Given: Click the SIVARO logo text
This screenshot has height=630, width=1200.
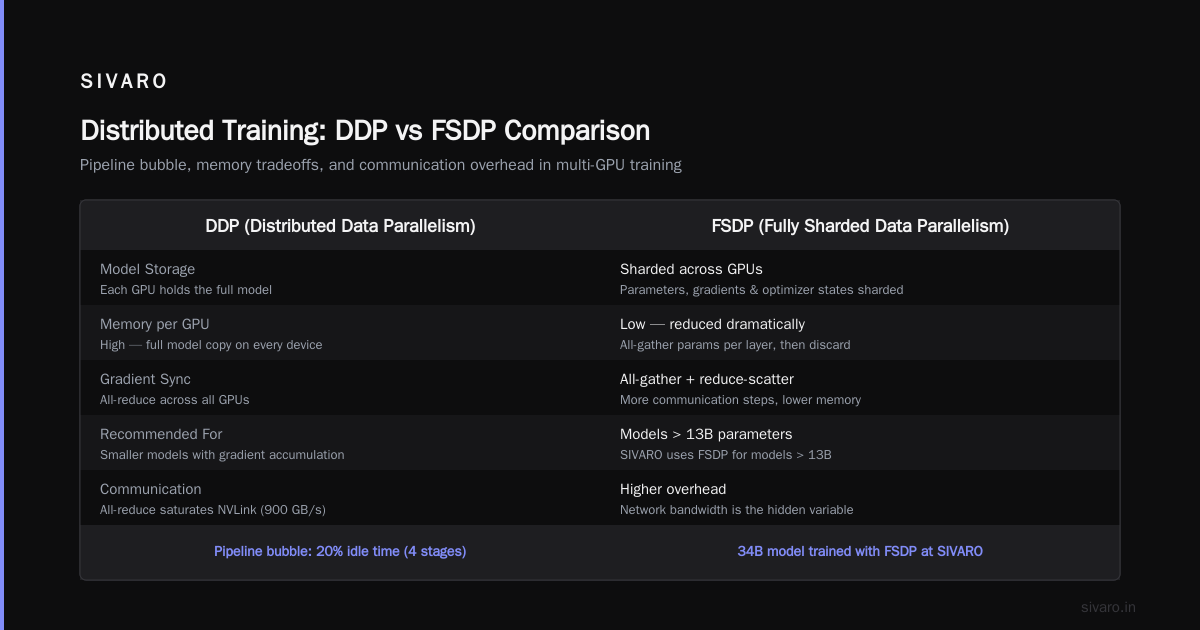Looking at the screenshot, I should [x=124, y=82].
